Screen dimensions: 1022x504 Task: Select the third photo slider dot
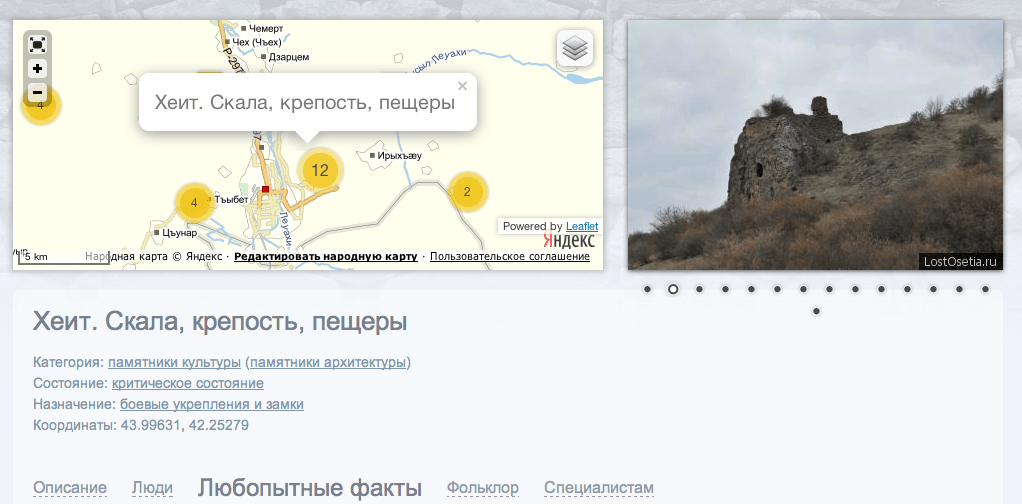699,289
